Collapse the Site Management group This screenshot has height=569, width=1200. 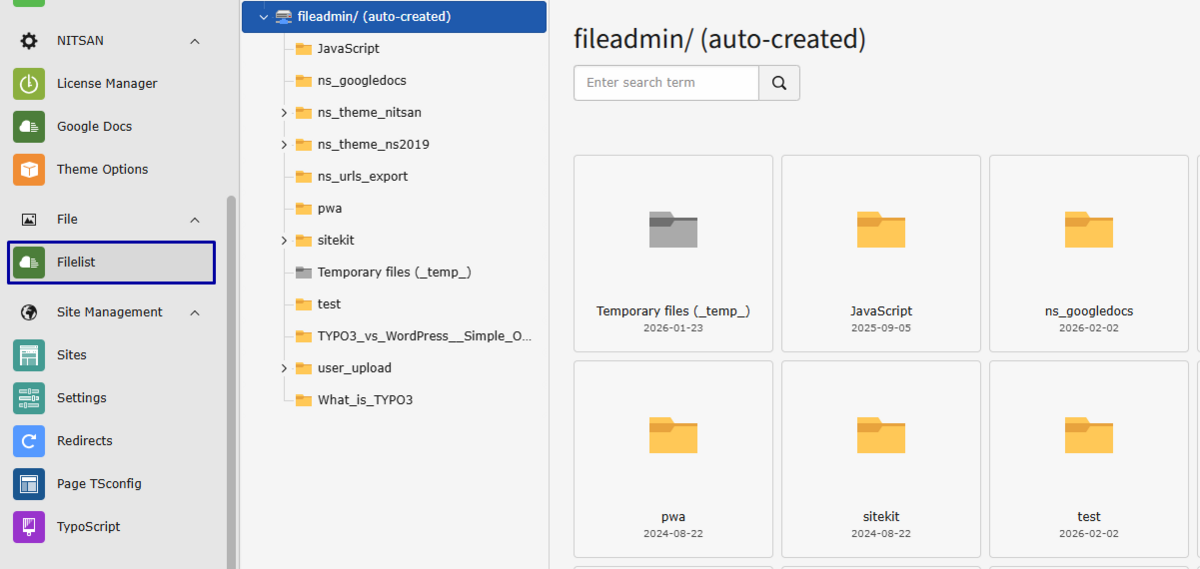pyautogui.click(x=195, y=313)
